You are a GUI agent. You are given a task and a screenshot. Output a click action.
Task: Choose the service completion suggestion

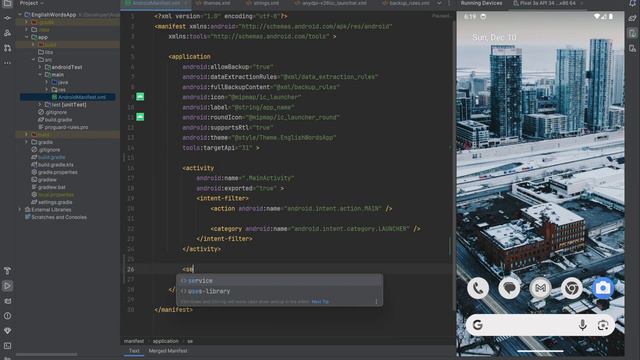(280, 281)
